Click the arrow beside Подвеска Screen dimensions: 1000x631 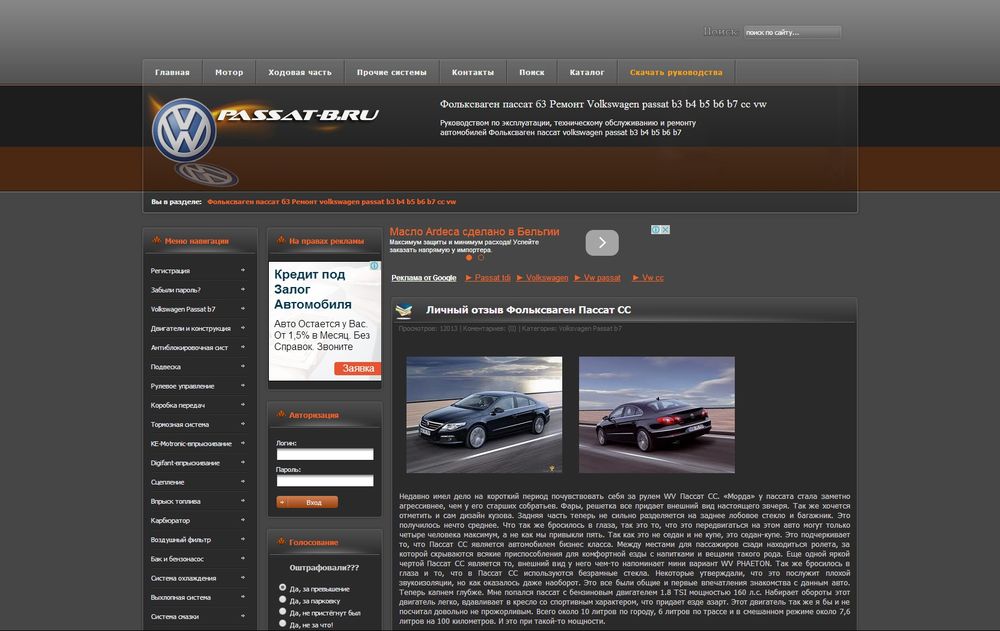click(243, 367)
